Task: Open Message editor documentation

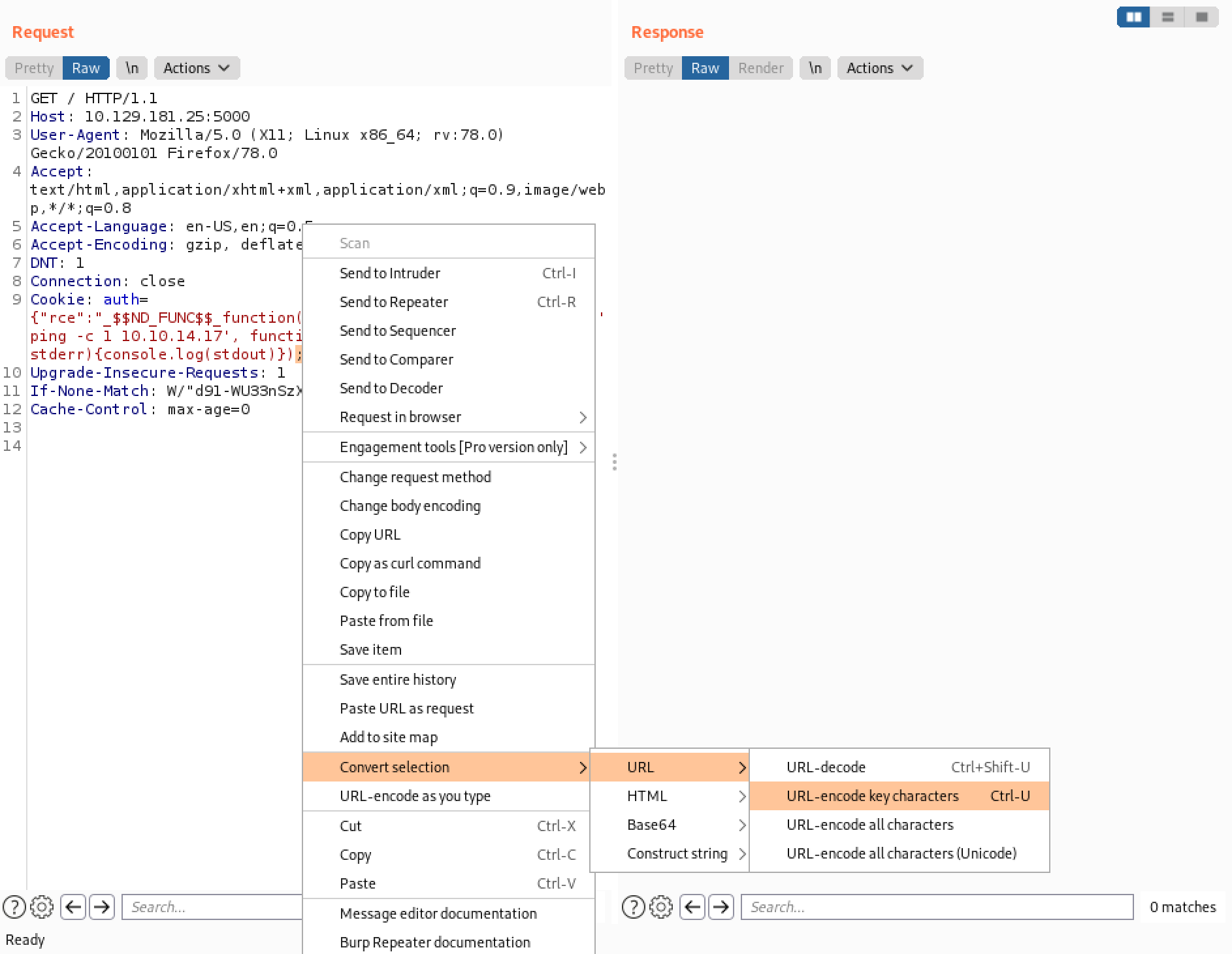Action: [x=449, y=913]
